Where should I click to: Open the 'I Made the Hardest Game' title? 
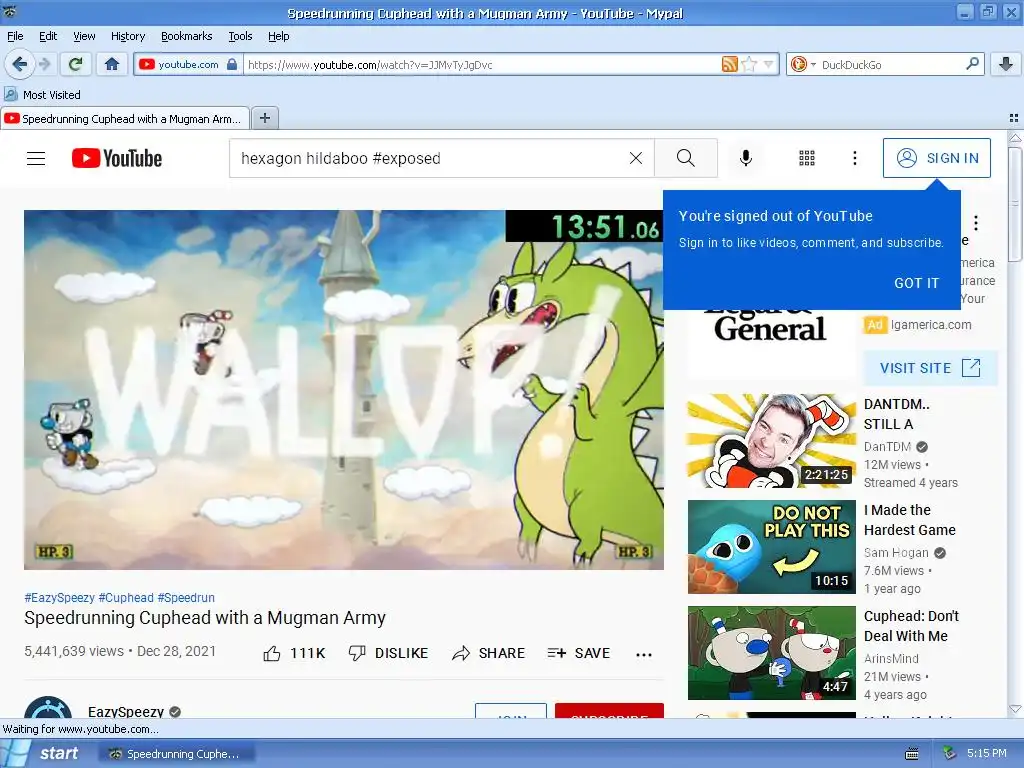pos(910,520)
